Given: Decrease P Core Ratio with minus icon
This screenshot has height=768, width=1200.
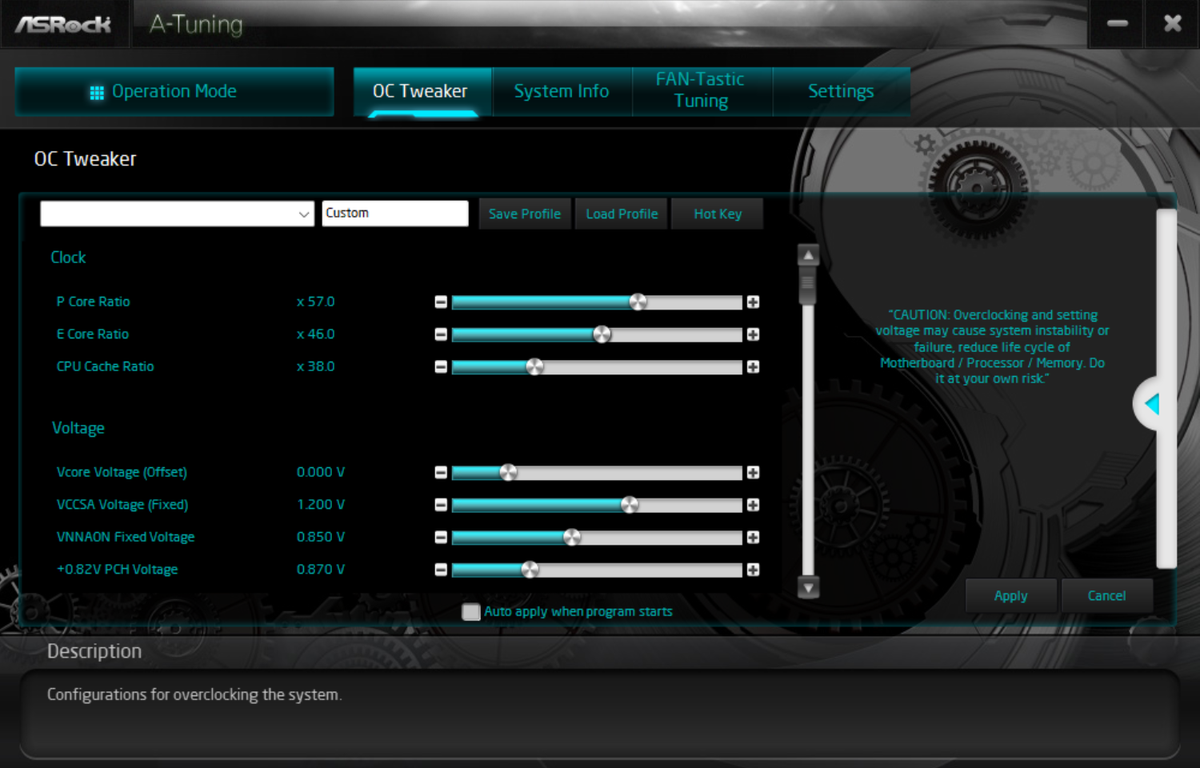Looking at the screenshot, I should (441, 302).
